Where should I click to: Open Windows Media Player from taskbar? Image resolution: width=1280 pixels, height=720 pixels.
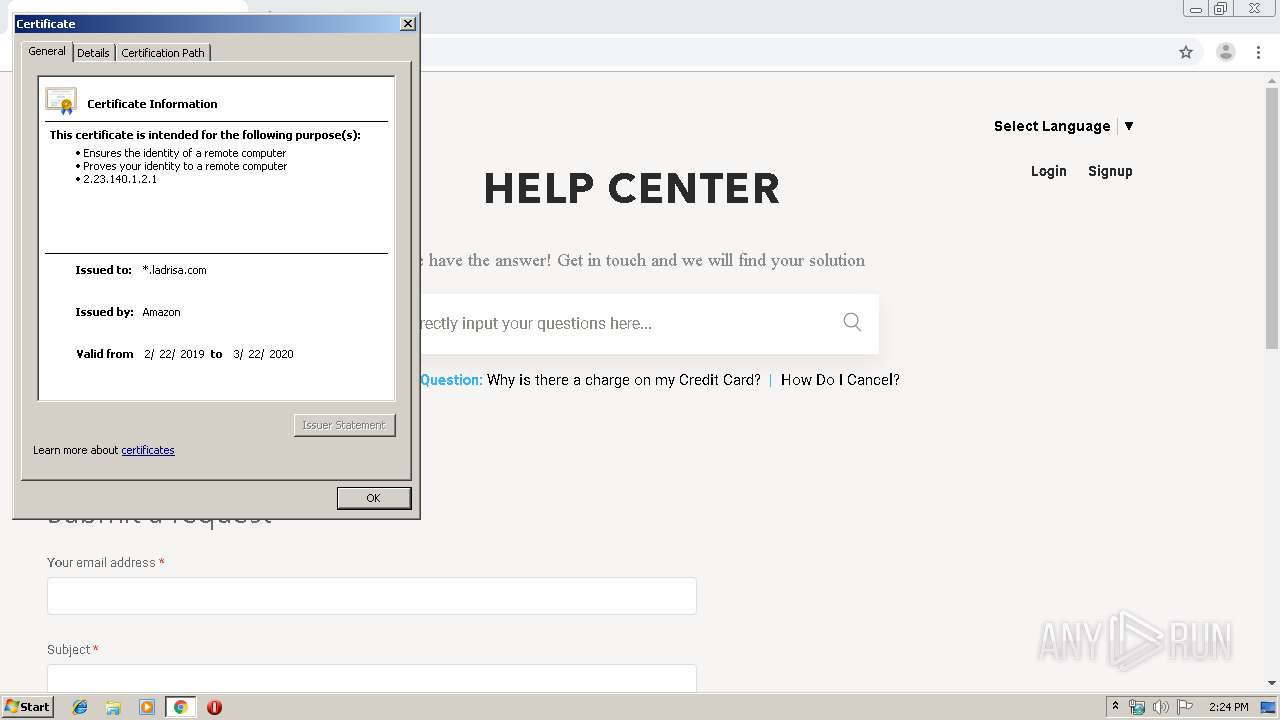click(x=147, y=707)
